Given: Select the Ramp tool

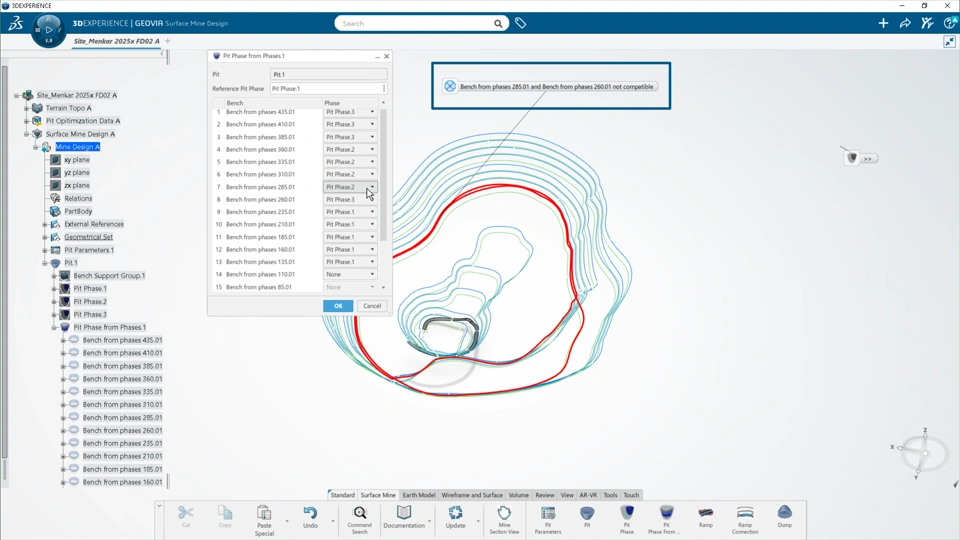Looking at the screenshot, I should point(705,516).
